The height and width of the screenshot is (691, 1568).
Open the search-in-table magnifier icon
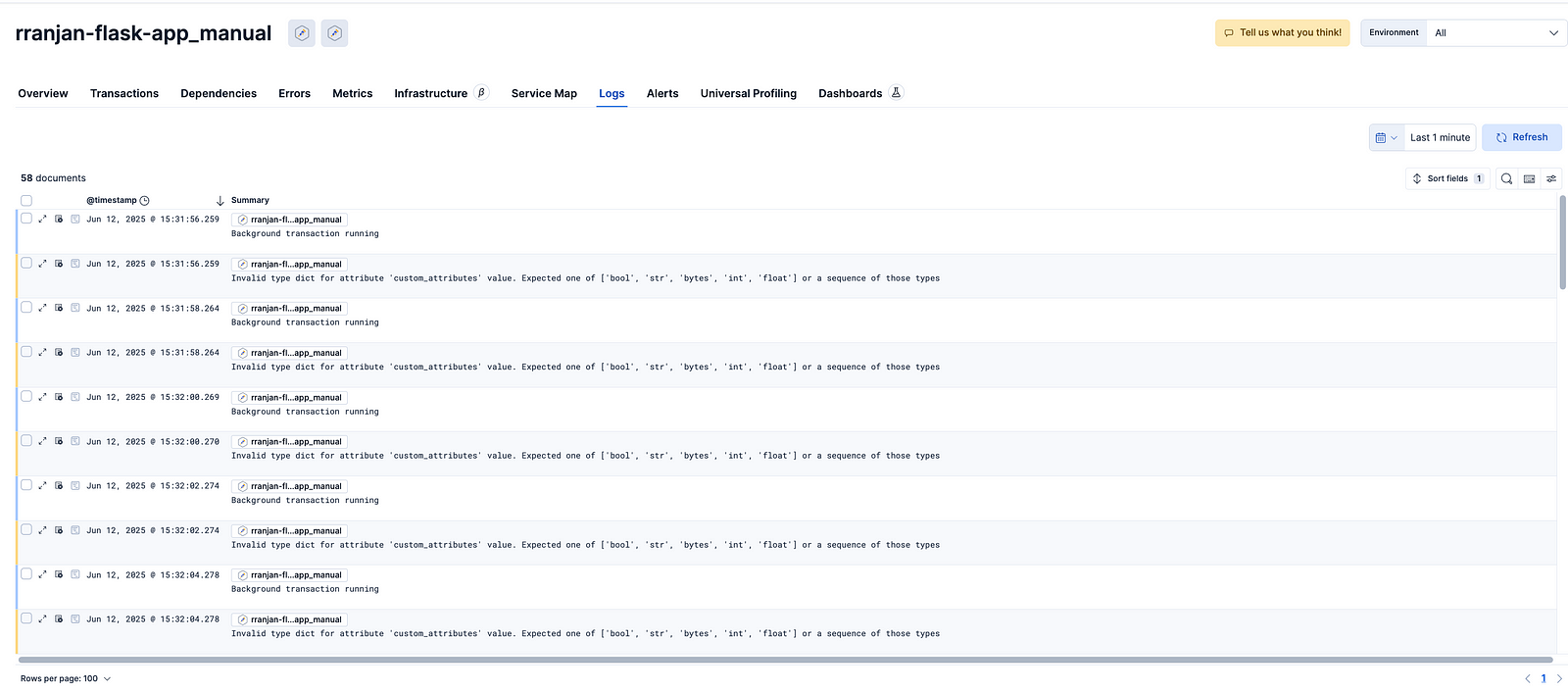(1506, 178)
